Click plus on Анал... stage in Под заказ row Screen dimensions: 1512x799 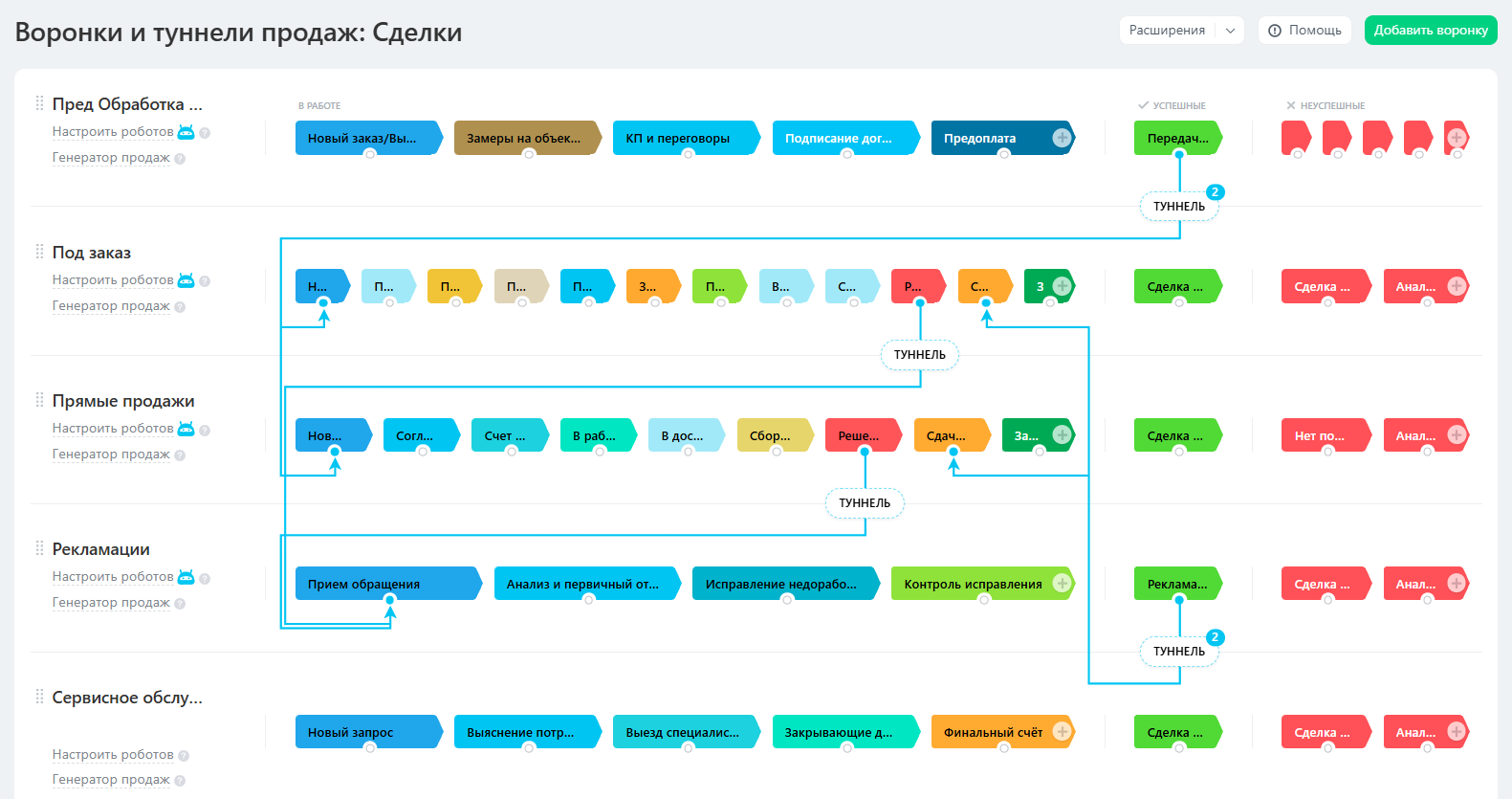pyautogui.click(x=1457, y=286)
